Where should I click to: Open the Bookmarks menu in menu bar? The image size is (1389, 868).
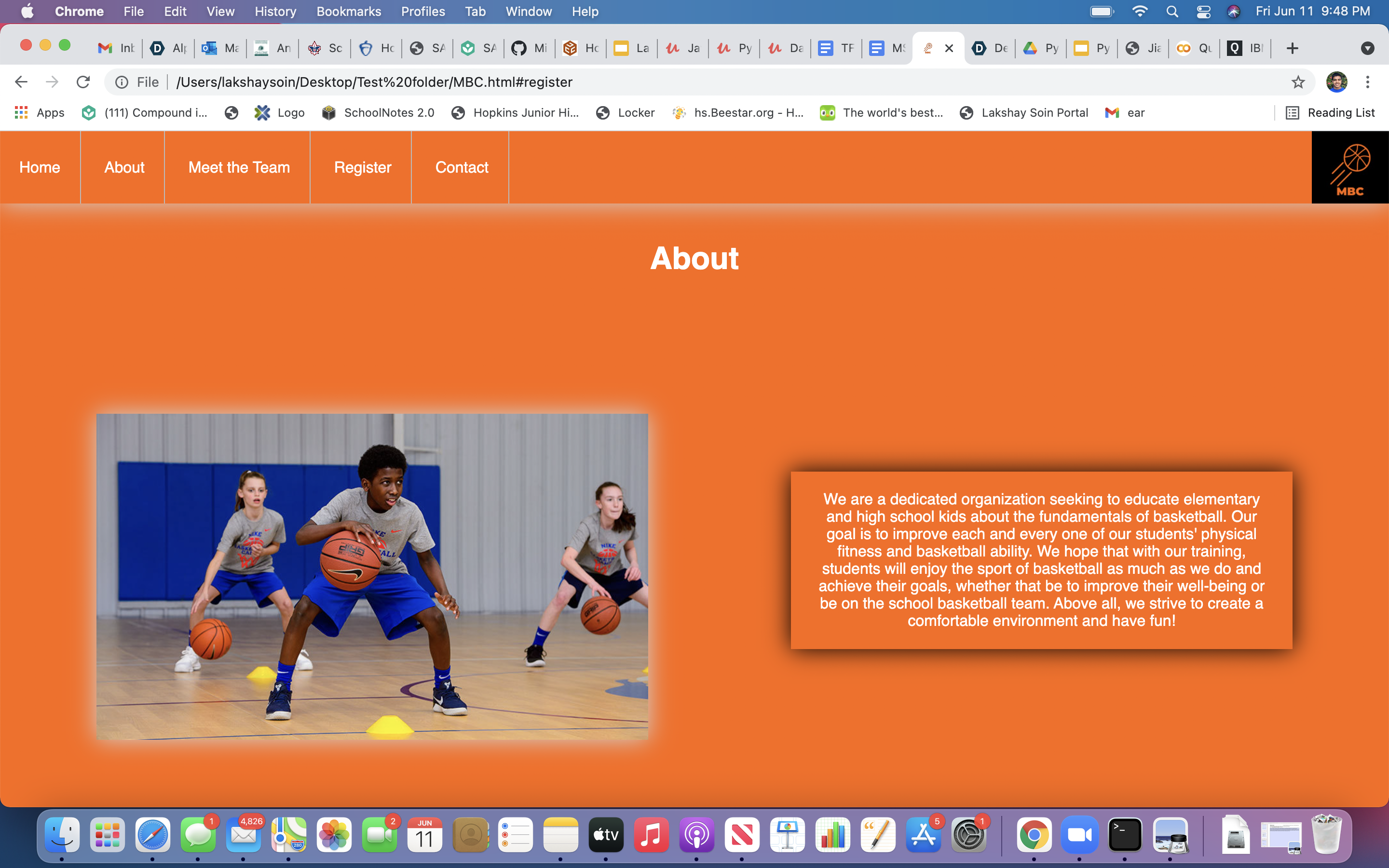348,12
